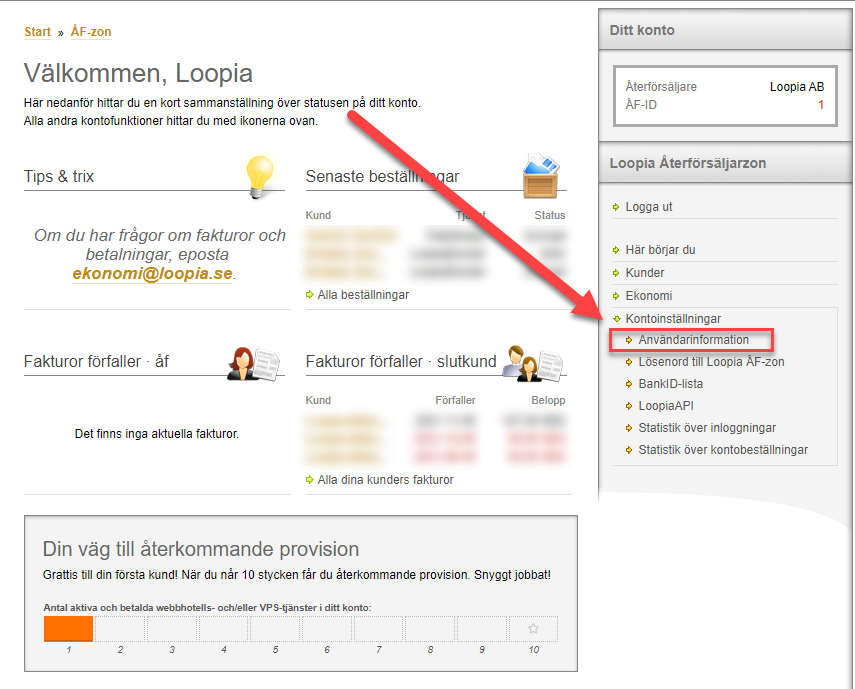855x689 pixels.
Task: Select Kunder in the sidebar menu
Action: [645, 273]
